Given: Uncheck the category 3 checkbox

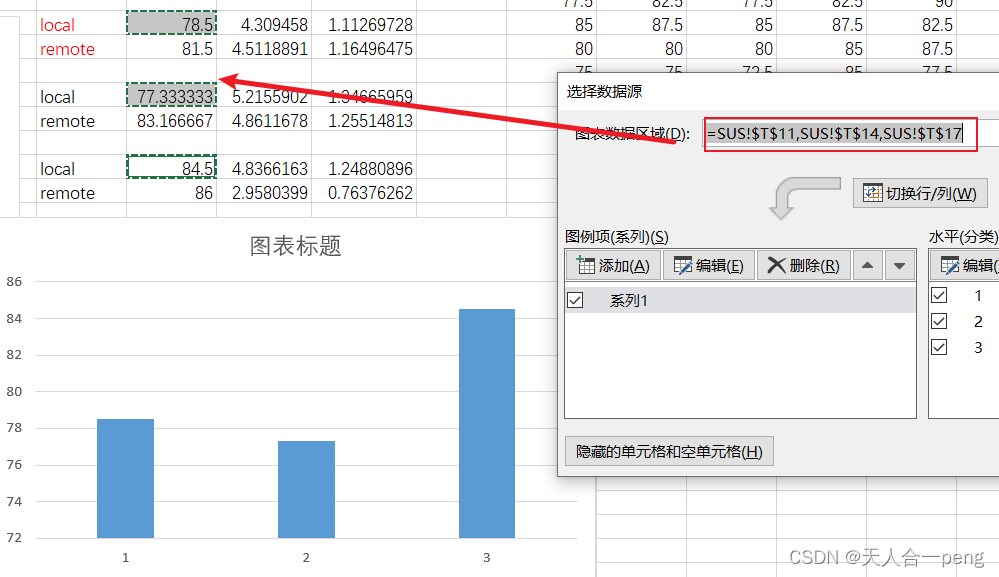Looking at the screenshot, I should tap(939, 347).
